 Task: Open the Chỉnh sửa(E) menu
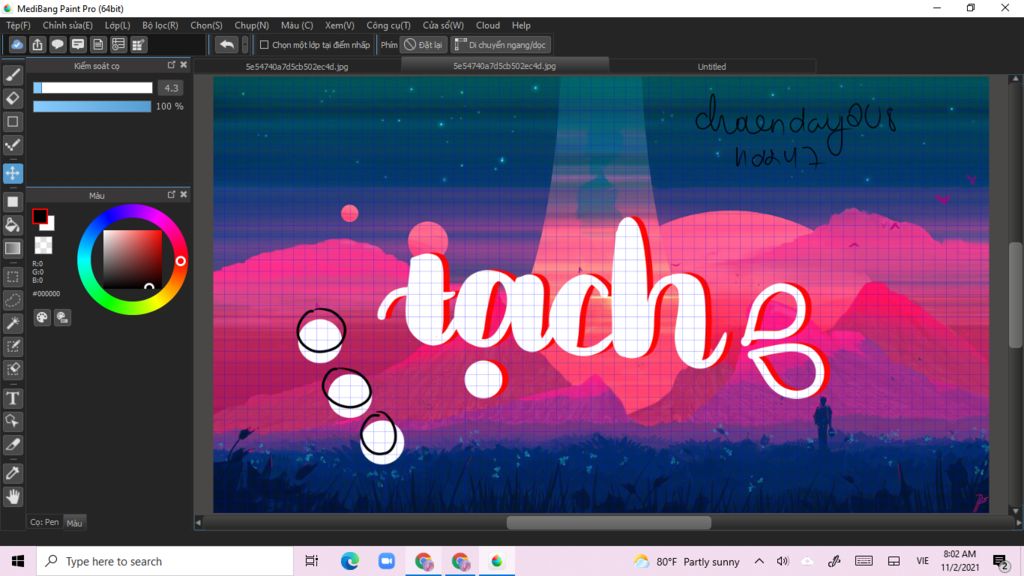[x=67, y=25]
